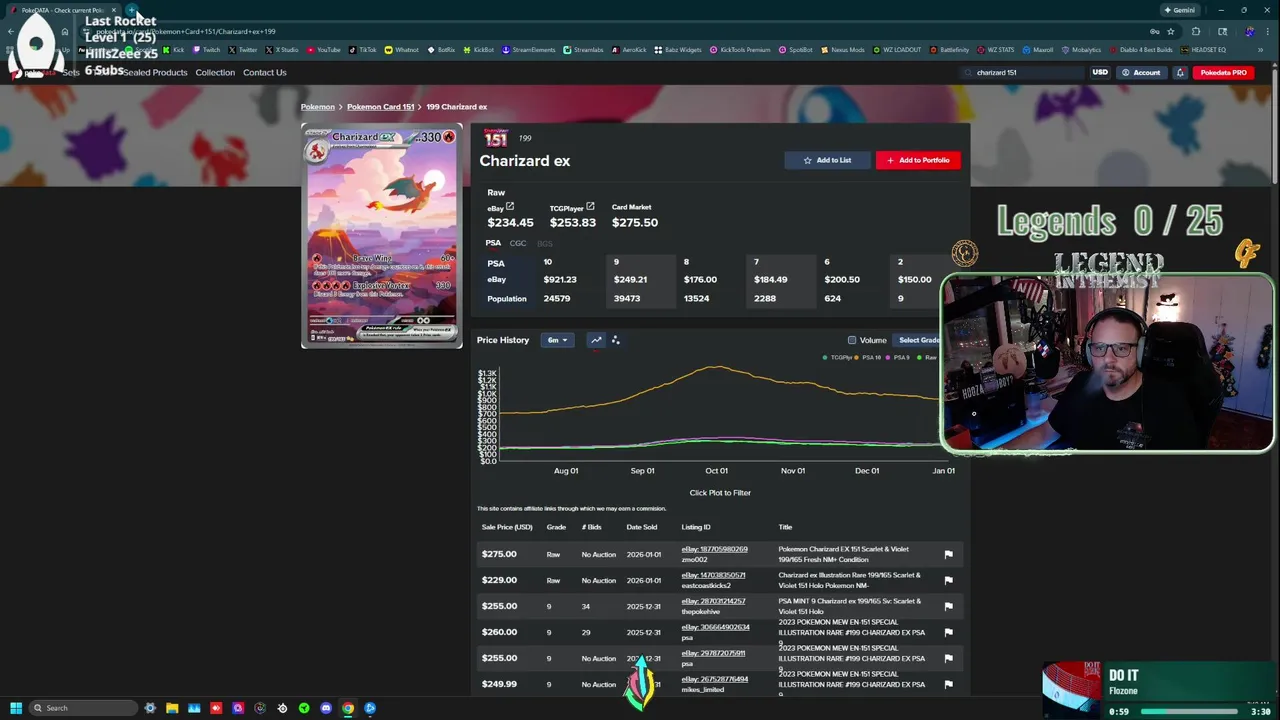Click the Windows taskbar Search box

[84, 708]
